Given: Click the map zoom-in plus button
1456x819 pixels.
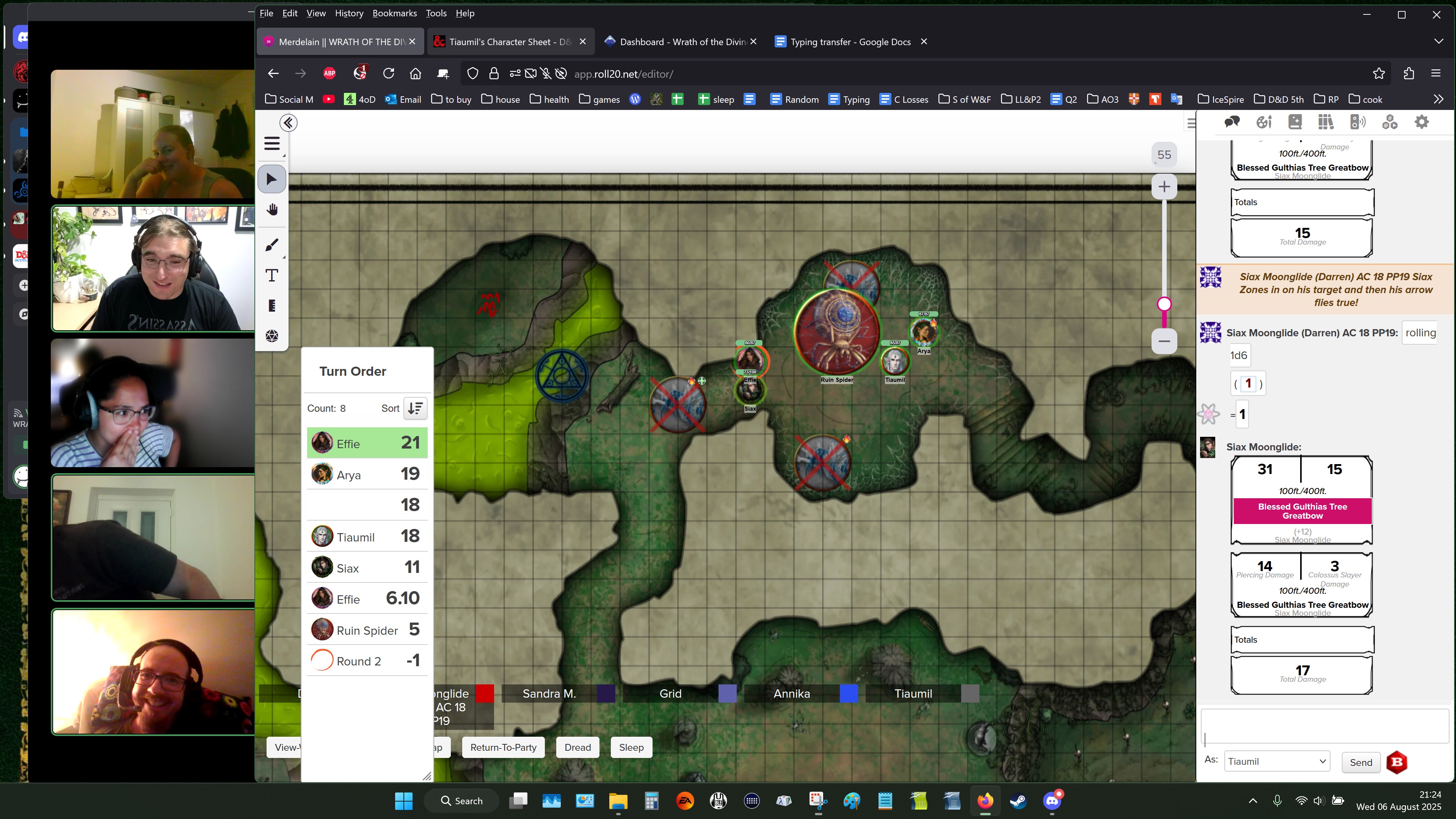Looking at the screenshot, I should [x=1164, y=187].
